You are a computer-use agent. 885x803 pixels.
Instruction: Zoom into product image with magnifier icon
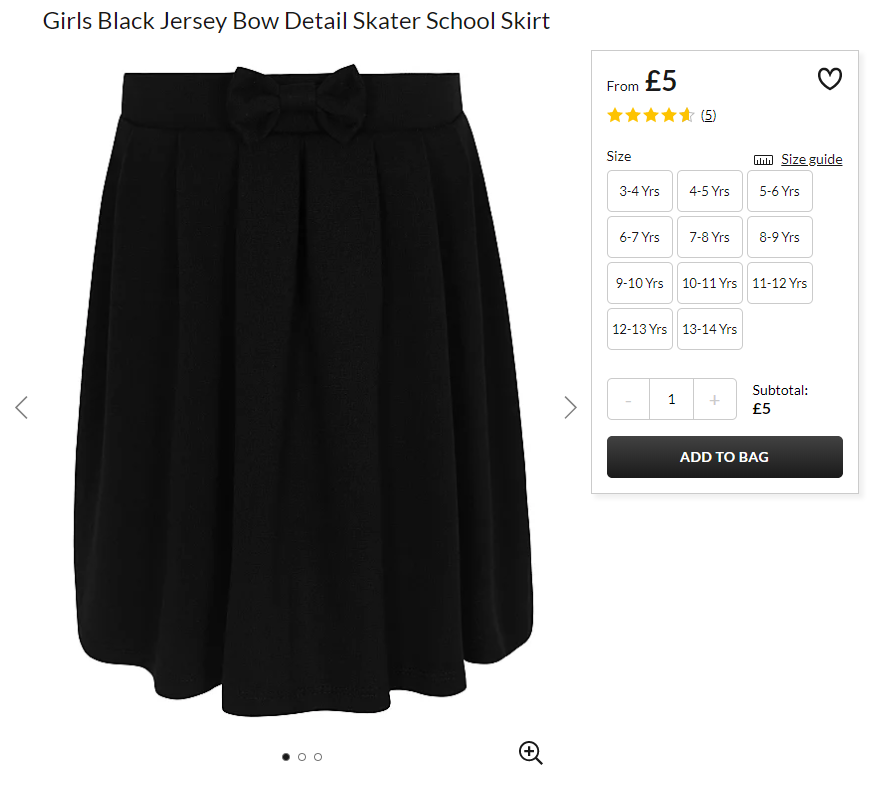[531, 753]
